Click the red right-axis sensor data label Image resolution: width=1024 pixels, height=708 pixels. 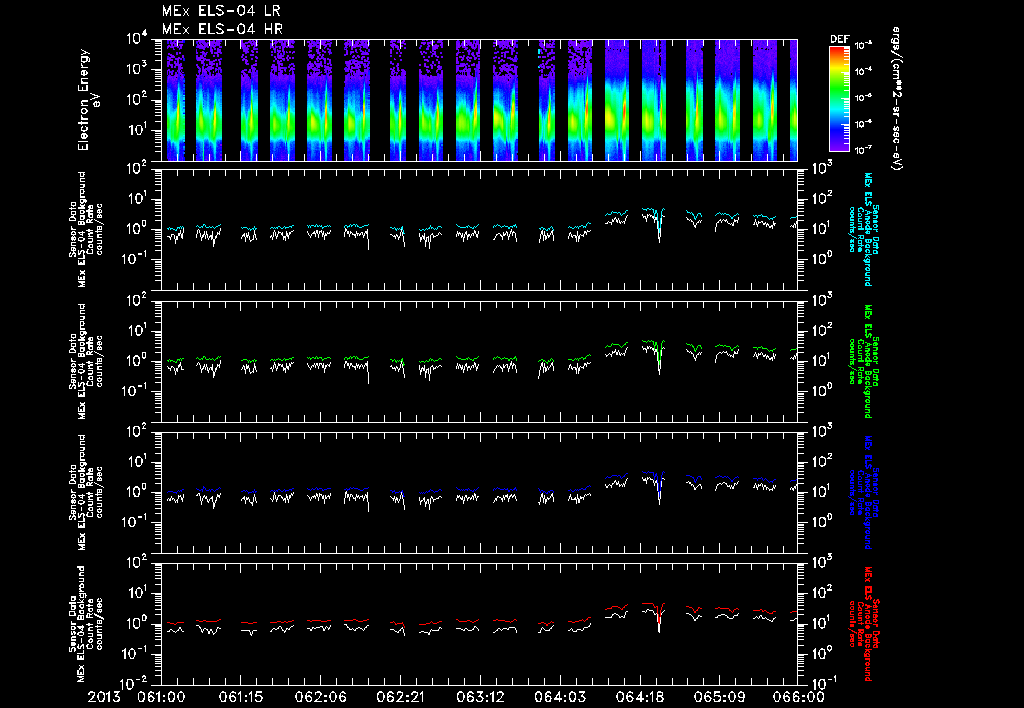(x=867, y=623)
